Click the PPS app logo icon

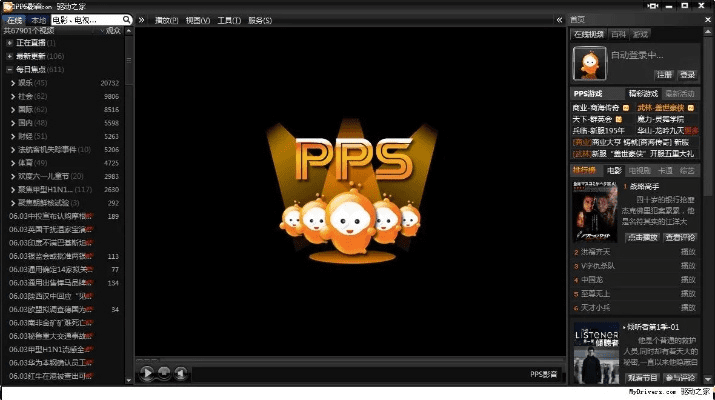click(8, 6)
